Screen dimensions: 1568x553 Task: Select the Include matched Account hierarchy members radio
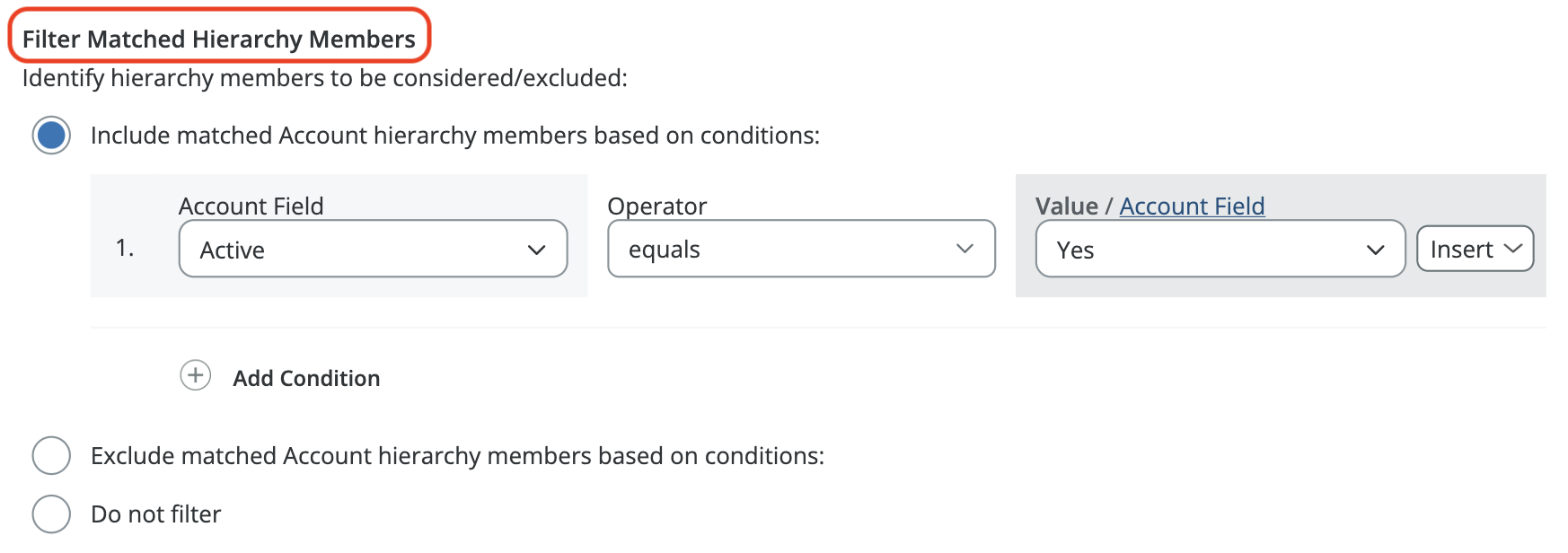coord(51,136)
